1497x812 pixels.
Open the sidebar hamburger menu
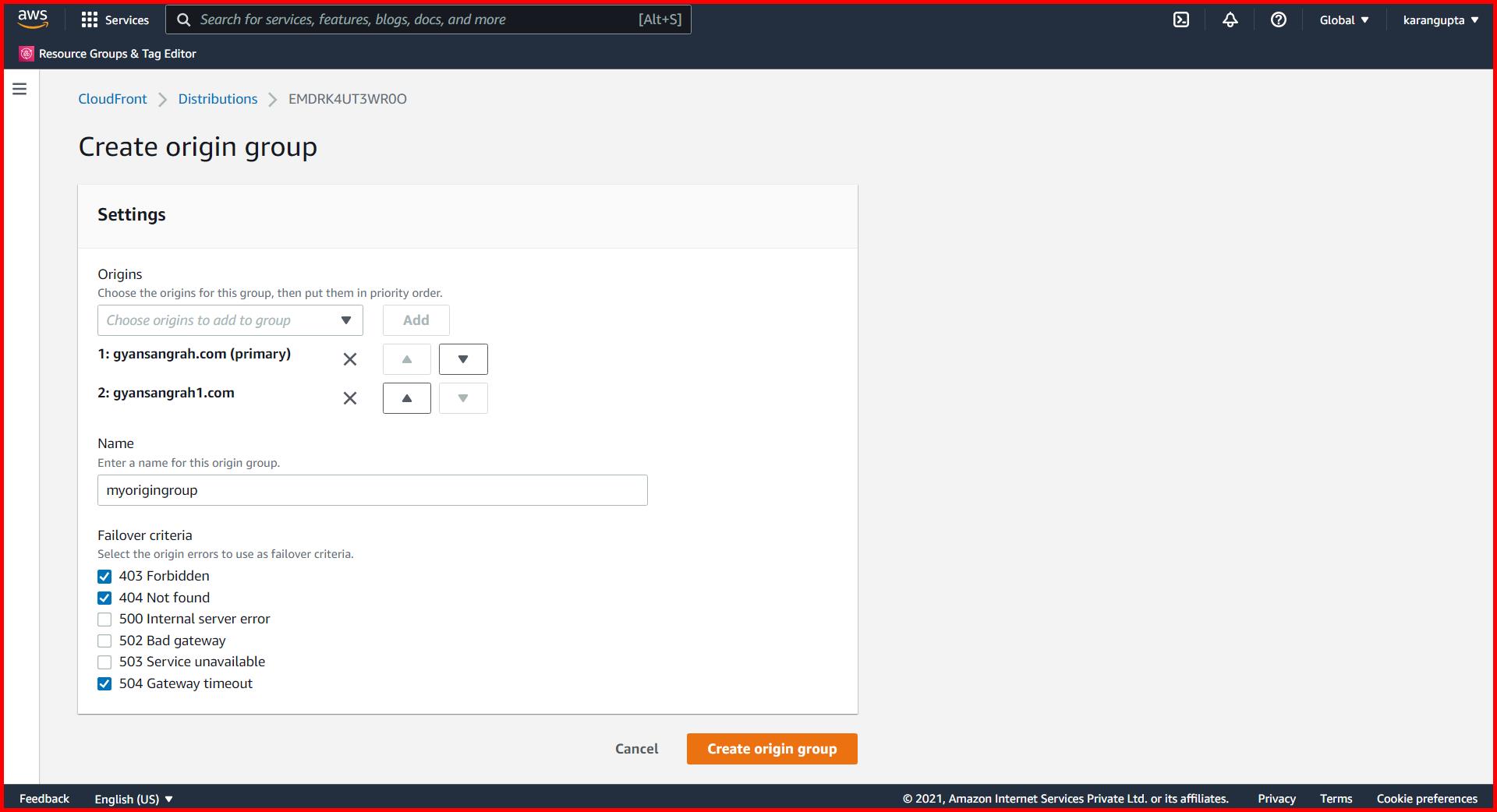tap(19, 88)
